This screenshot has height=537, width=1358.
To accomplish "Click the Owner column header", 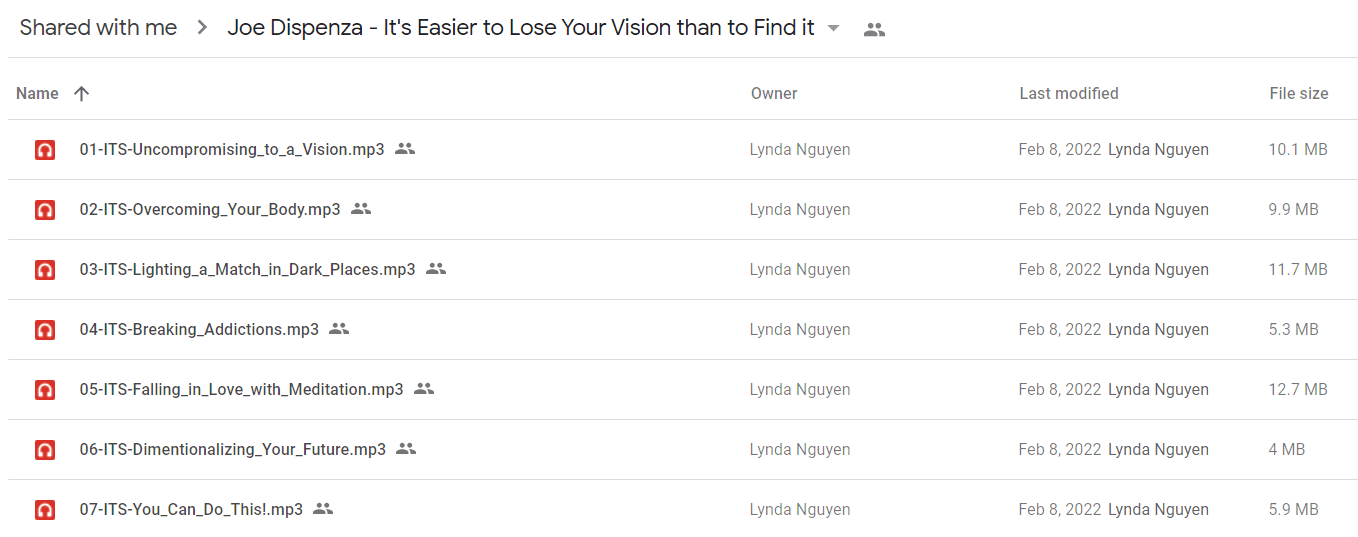I will 774,93.
